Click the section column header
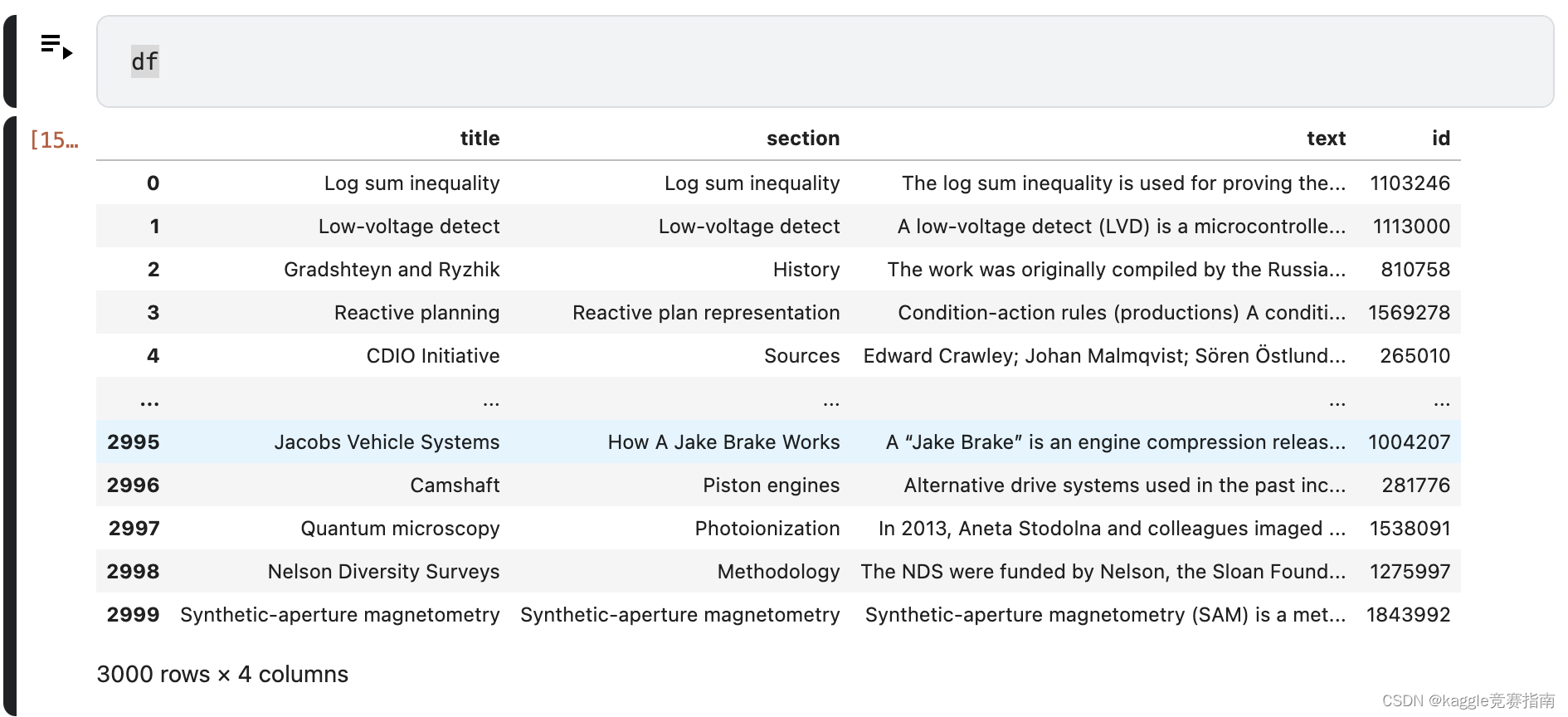This screenshot has height=717, width=1568. [803, 139]
